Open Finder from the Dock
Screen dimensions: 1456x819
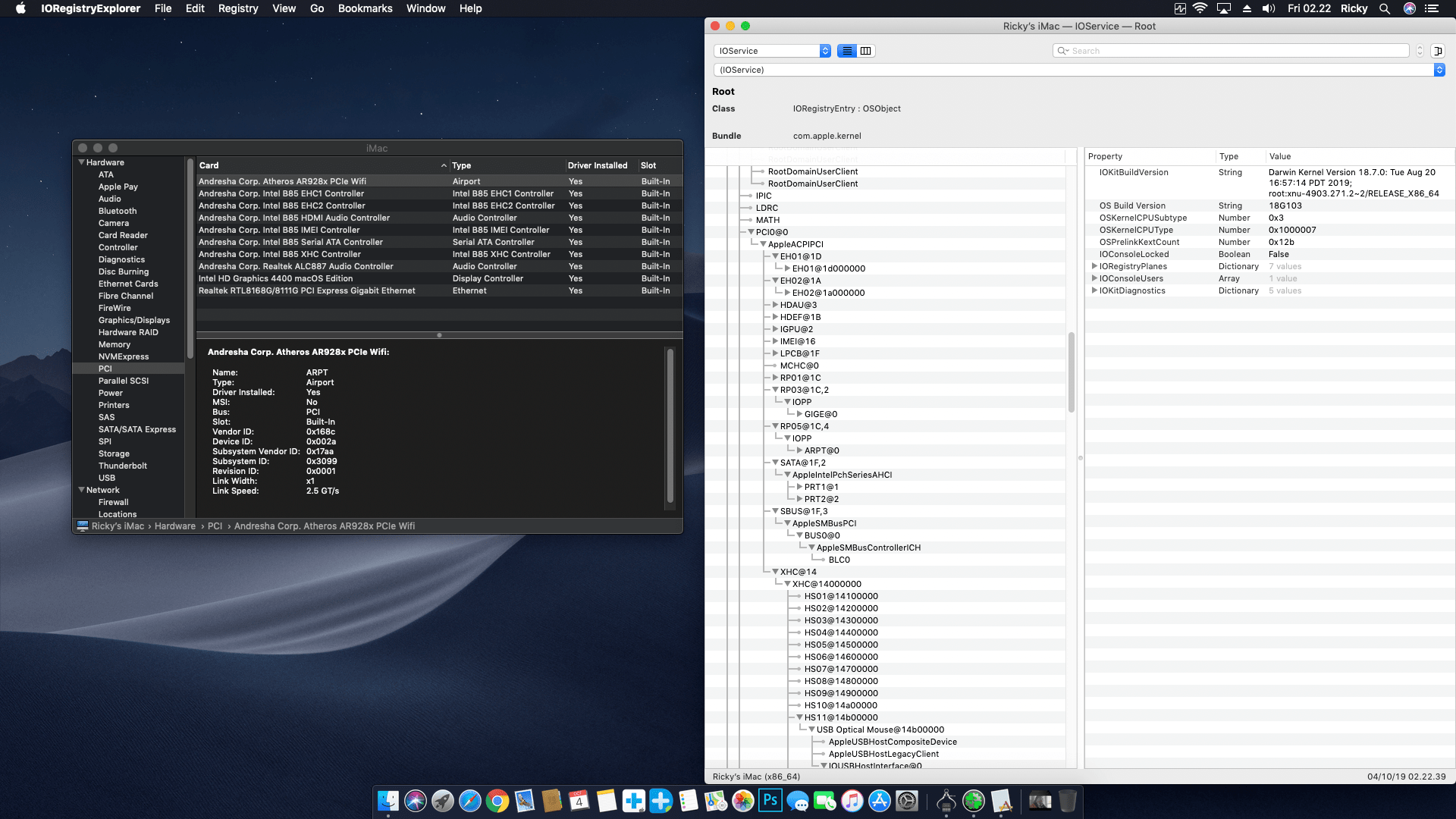(388, 801)
